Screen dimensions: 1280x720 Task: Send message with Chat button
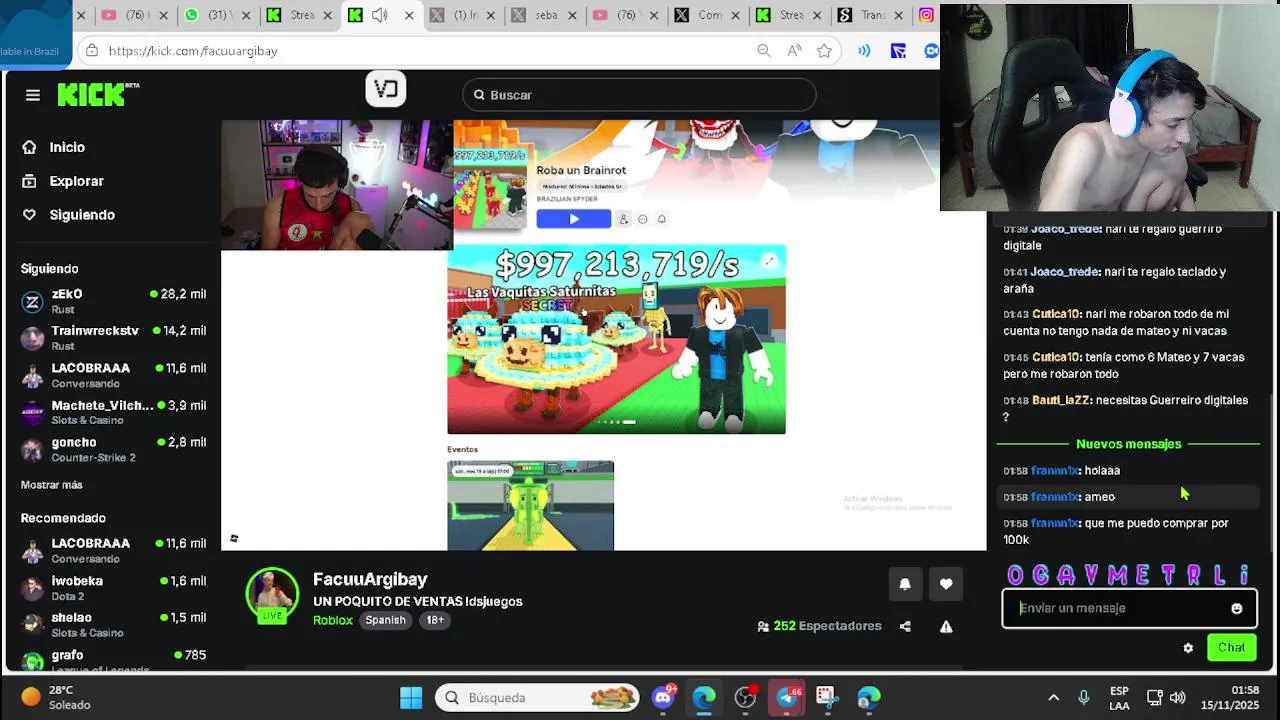coord(1232,648)
